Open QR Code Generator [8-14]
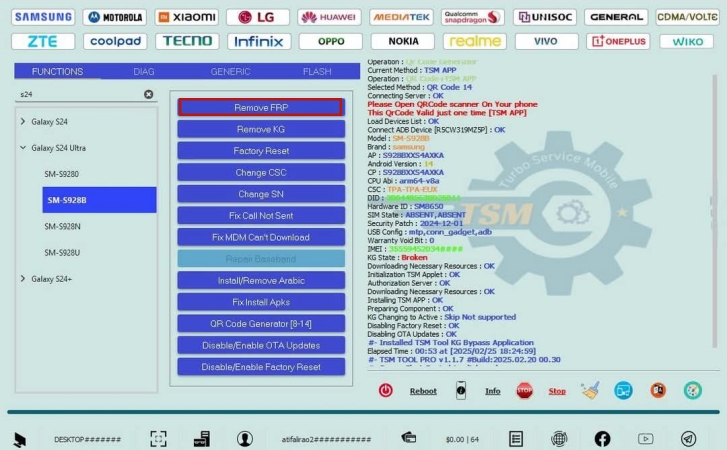The height and width of the screenshot is (450, 727). click(261, 323)
